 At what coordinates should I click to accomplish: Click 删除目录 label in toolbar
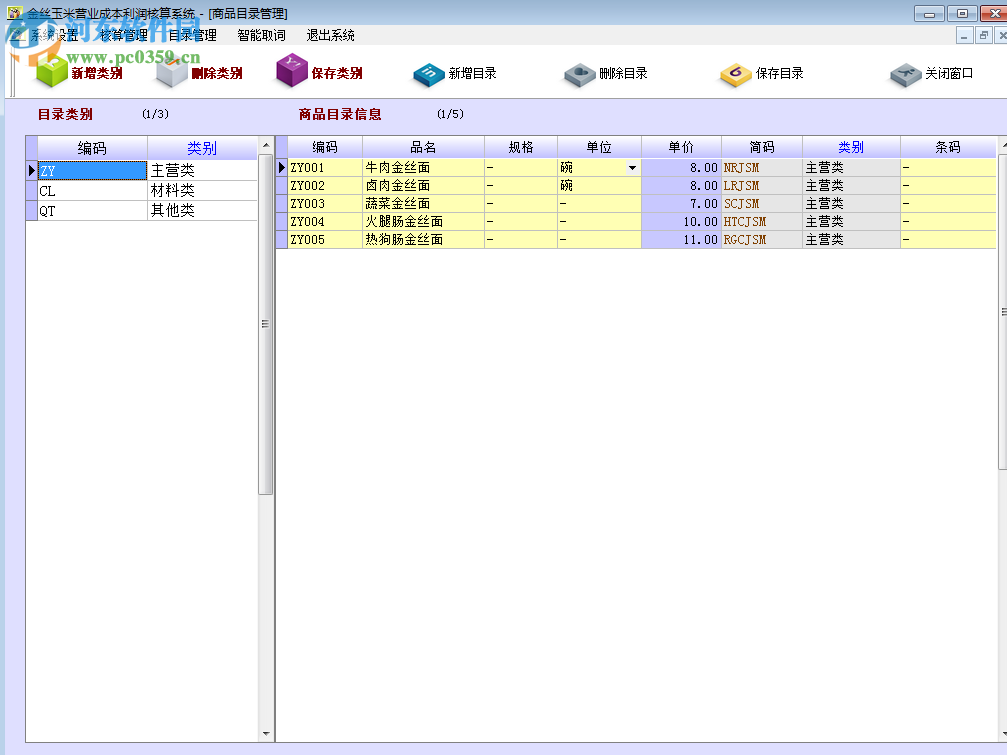(623, 73)
